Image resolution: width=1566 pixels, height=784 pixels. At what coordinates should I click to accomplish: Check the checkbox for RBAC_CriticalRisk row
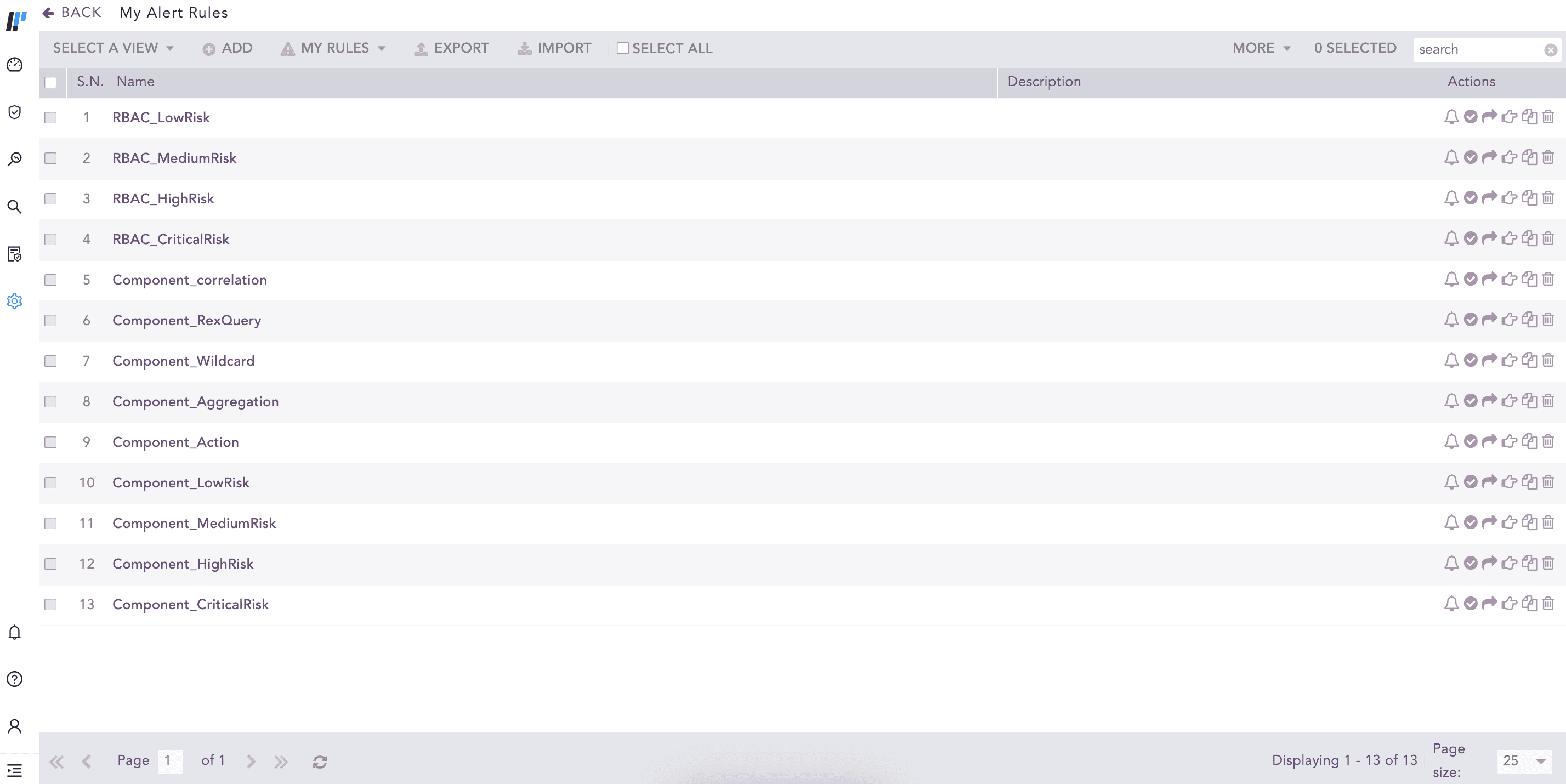50,239
